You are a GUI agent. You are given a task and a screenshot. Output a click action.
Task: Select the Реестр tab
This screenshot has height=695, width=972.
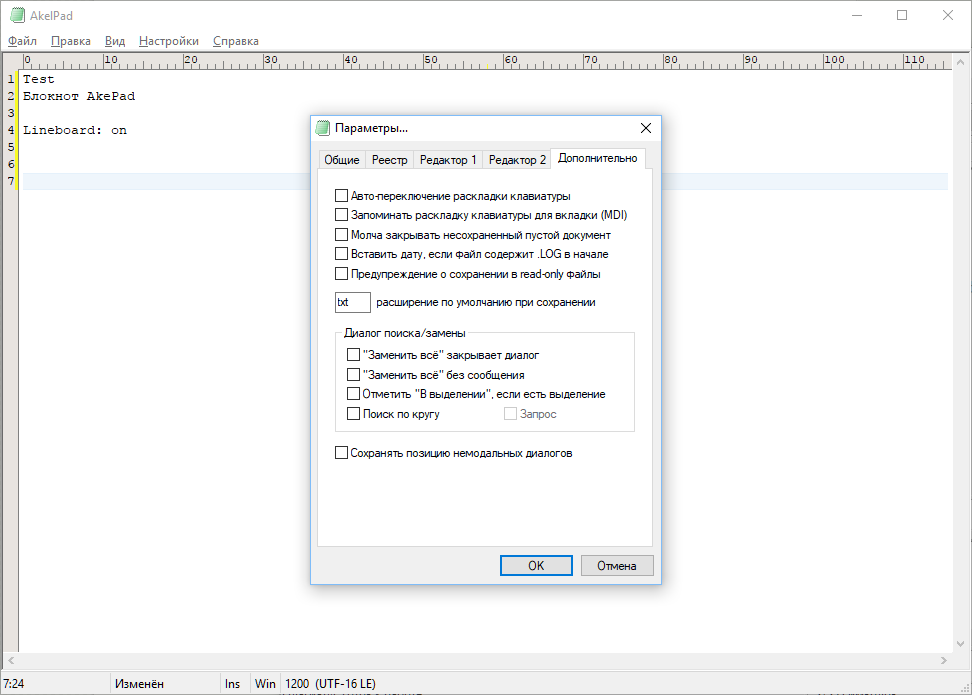point(389,160)
